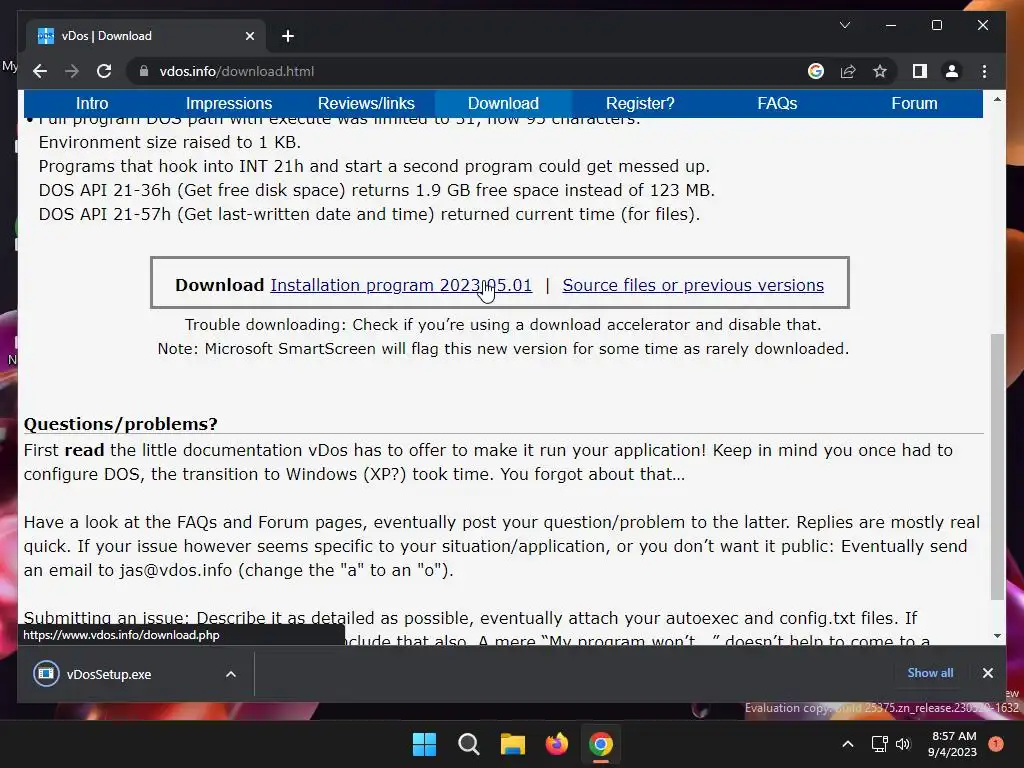1024x768 pixels.
Task: Open the Impressions page
Action: pyautogui.click(x=229, y=103)
